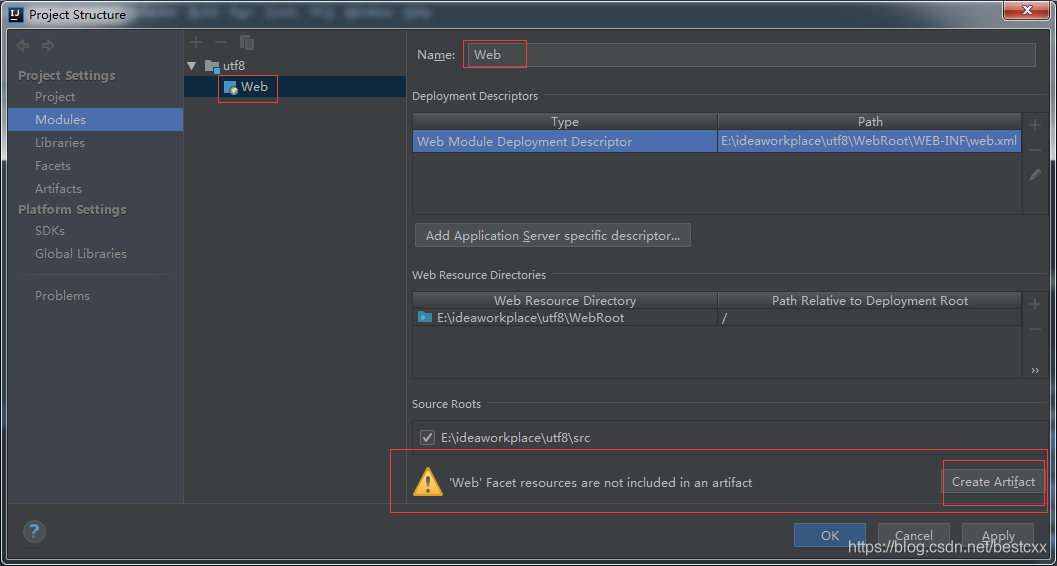Remove deployment descriptor with minus icon
Image resolution: width=1057 pixels, height=566 pixels.
coord(1035,150)
